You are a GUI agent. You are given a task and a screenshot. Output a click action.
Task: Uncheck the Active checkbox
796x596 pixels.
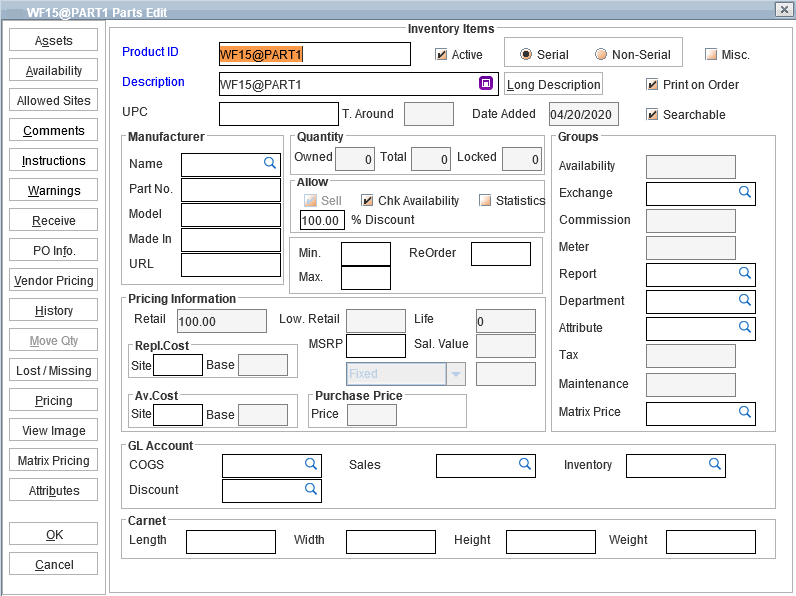[441, 55]
